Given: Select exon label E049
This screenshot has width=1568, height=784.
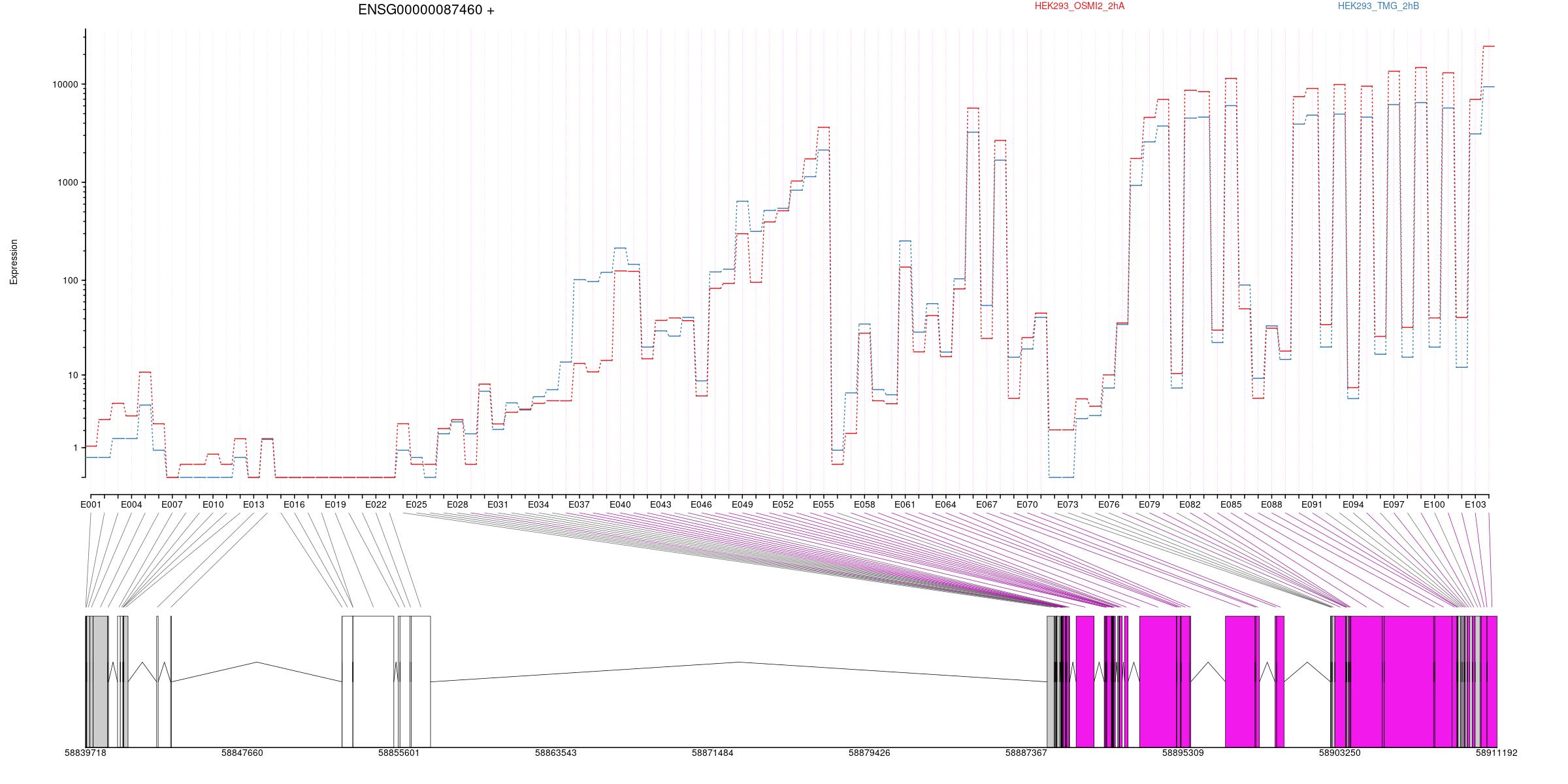Looking at the screenshot, I should click(742, 505).
